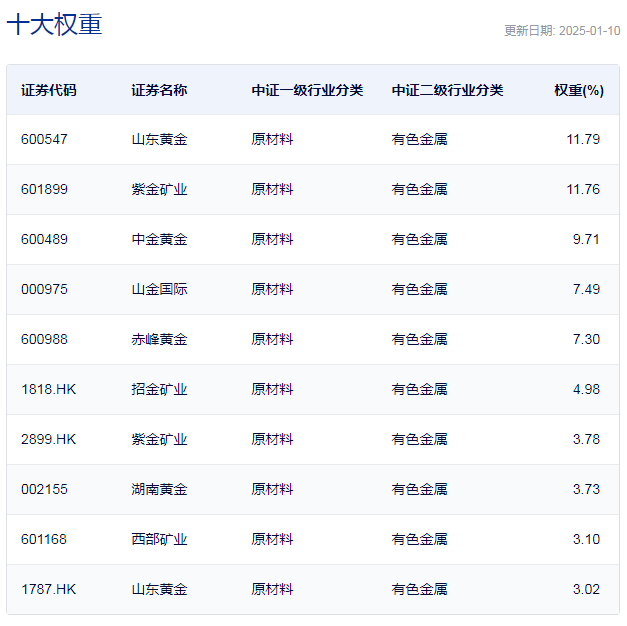Click weight value 3.10

click(x=586, y=539)
